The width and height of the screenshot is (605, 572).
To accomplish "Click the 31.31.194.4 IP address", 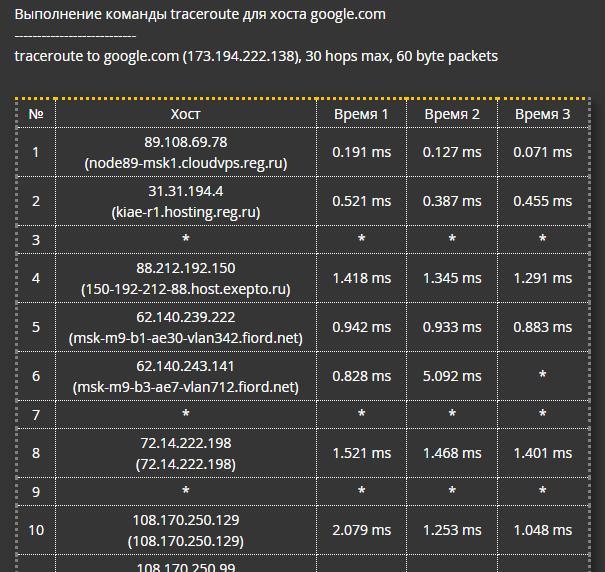I will (186, 191).
